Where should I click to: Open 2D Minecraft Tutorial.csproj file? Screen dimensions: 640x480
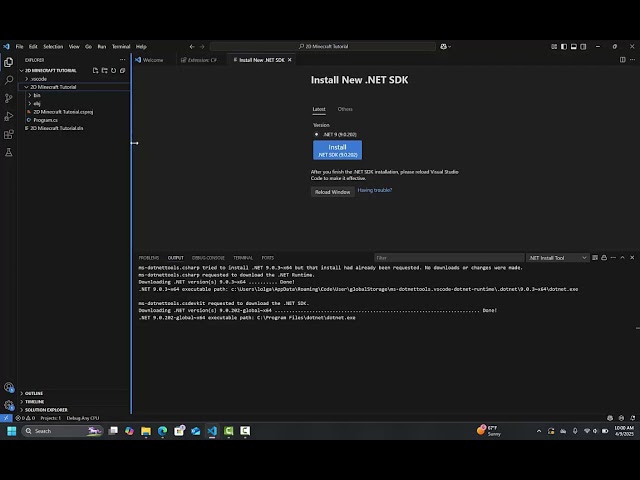[x=63, y=112]
